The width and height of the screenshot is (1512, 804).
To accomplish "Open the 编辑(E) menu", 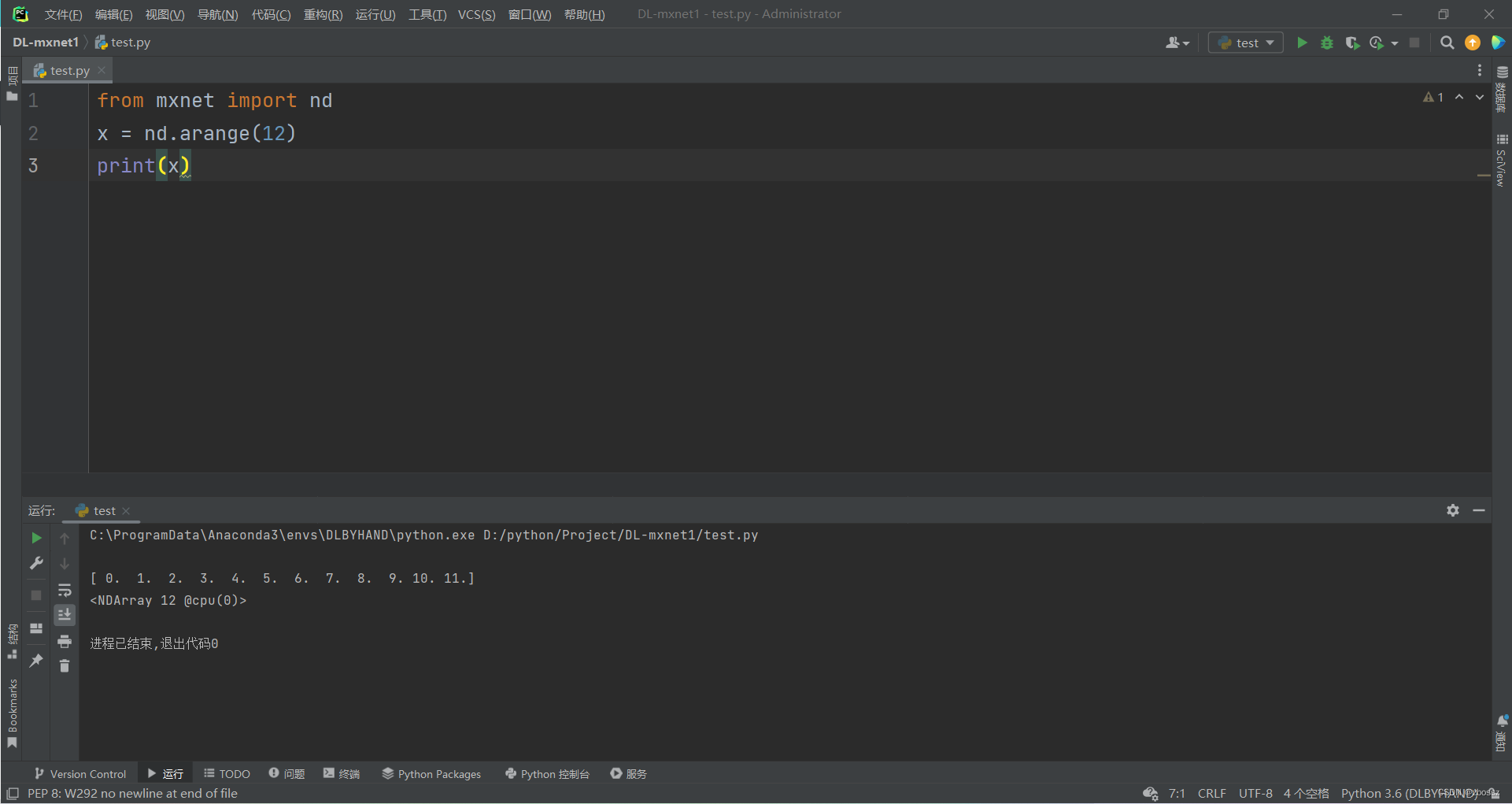I will pyautogui.click(x=113, y=14).
